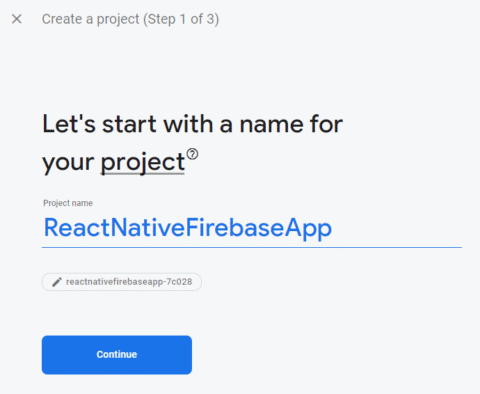
Task: Click the blue Continue button
Action: [x=117, y=355]
